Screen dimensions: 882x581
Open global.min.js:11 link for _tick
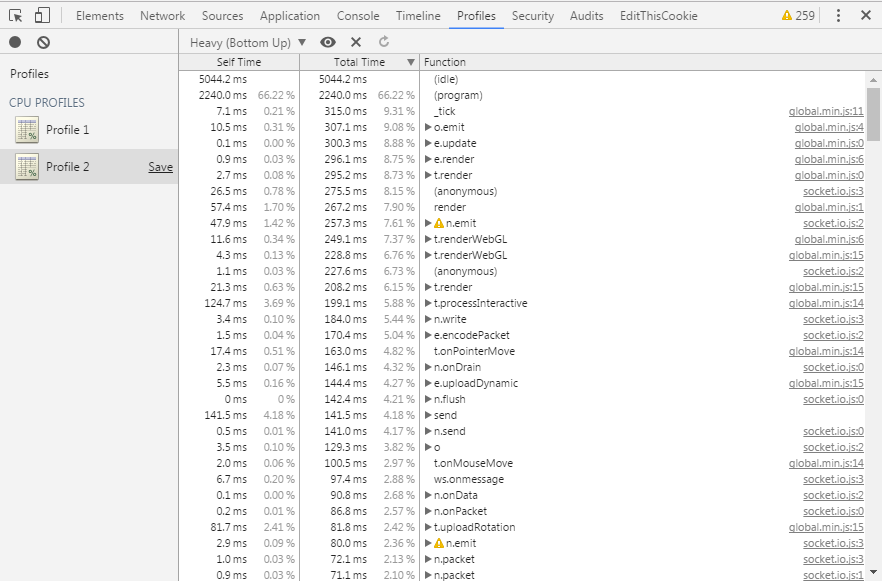(x=825, y=112)
